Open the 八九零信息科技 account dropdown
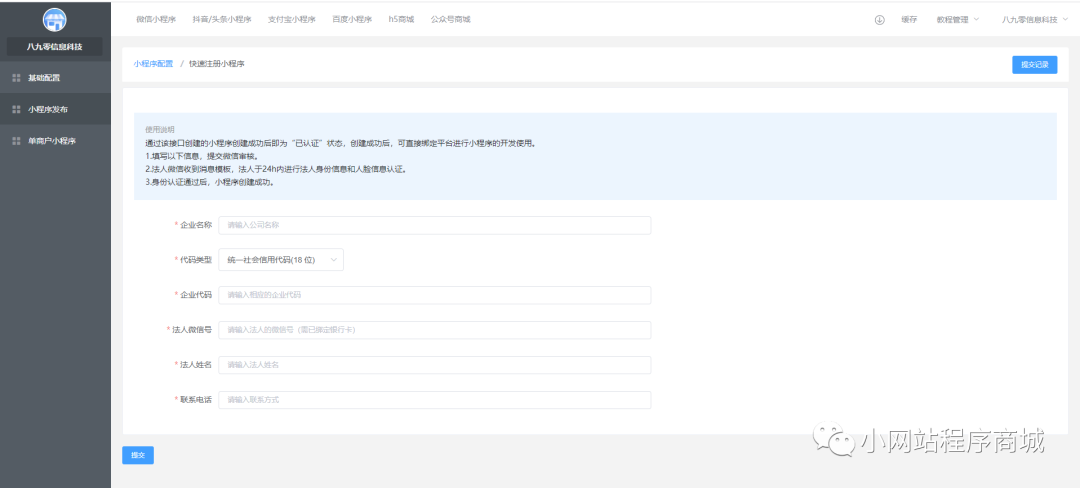The width and height of the screenshot is (1080, 488). coord(1035,20)
